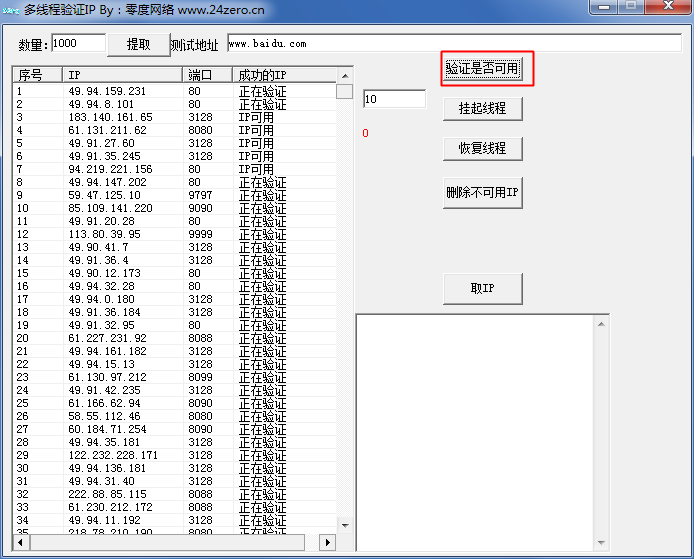This screenshot has width=694, height=559.
Task: Select row with IP 49.94.147.202
Action: [174, 182]
